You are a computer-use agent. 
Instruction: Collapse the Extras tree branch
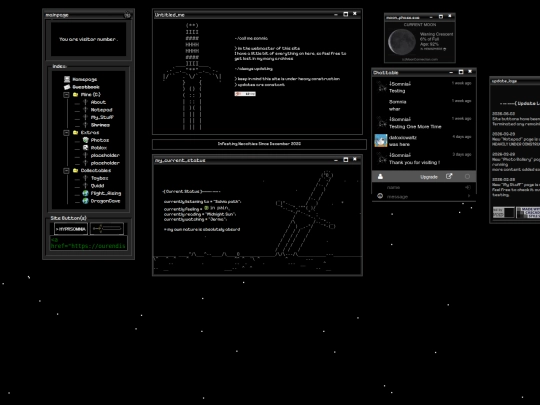(x=66, y=133)
